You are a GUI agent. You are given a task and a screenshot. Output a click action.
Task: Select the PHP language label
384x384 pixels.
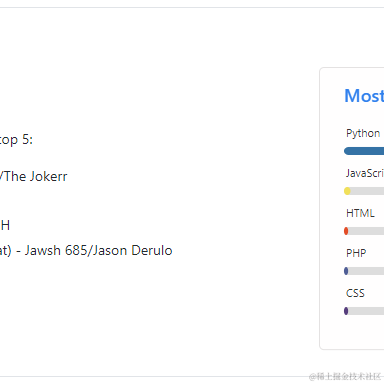pyautogui.click(x=356, y=253)
